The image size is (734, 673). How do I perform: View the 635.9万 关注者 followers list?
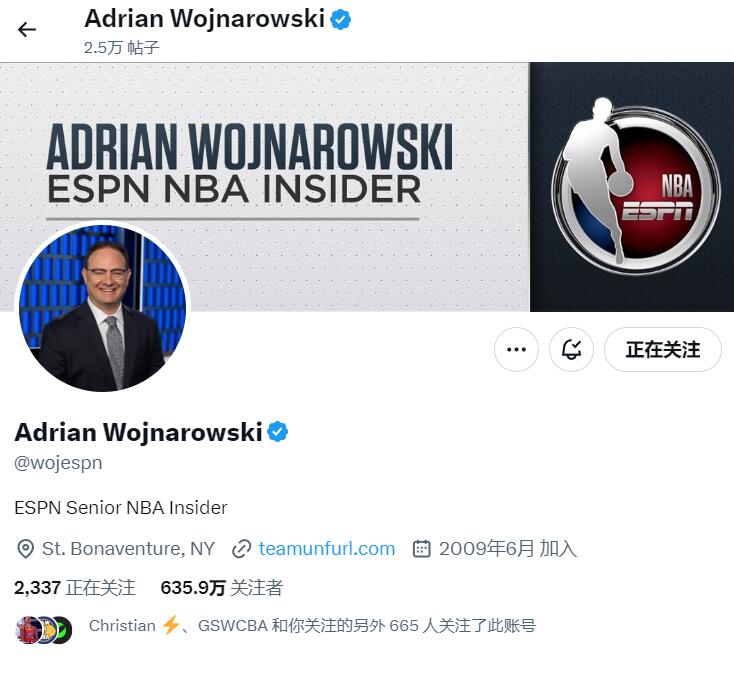(221, 588)
